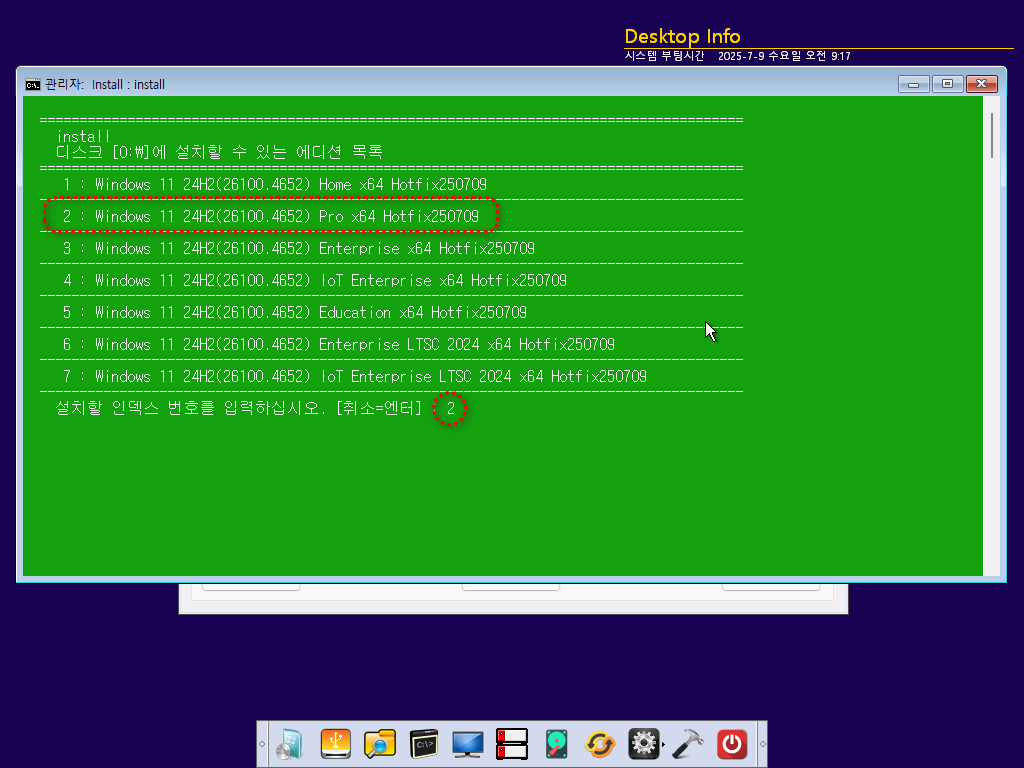Open the folder search magnifier icon
This screenshot has height=768, width=1024.
380,744
